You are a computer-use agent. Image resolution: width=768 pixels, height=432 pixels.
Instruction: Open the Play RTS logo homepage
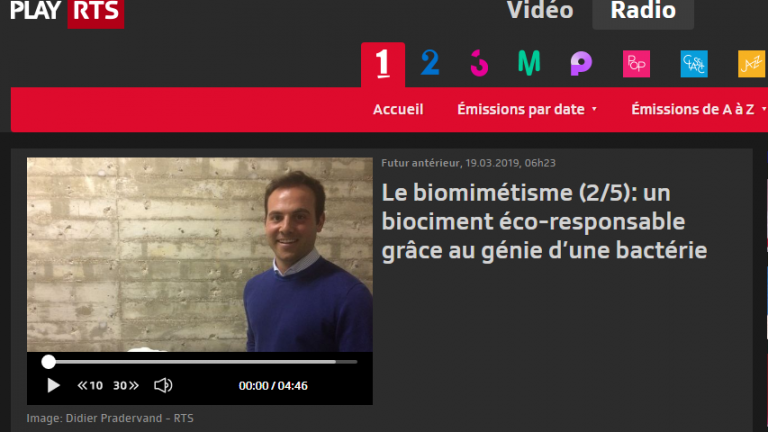pos(67,12)
